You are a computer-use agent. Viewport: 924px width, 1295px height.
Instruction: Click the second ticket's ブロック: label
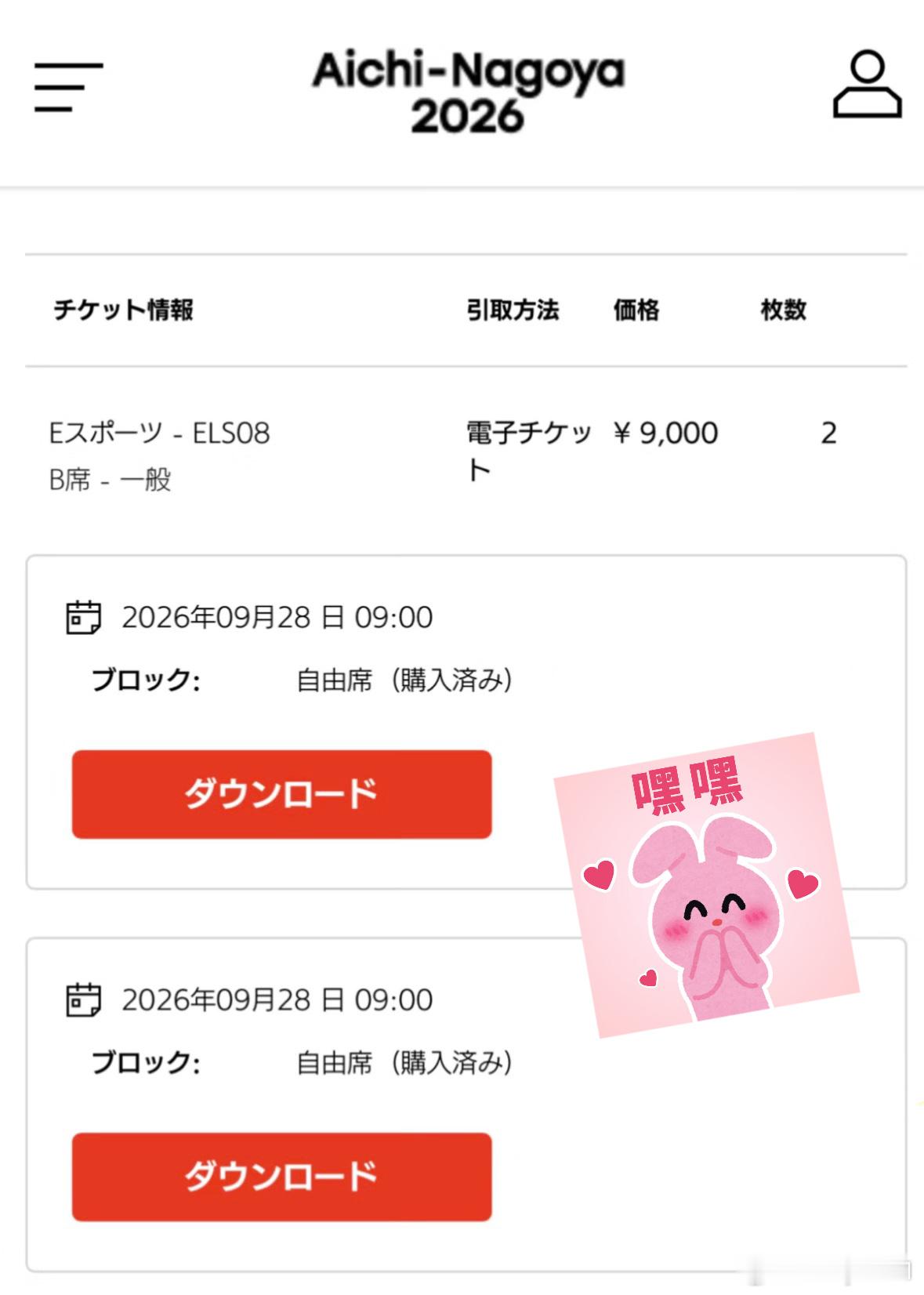[146, 1062]
